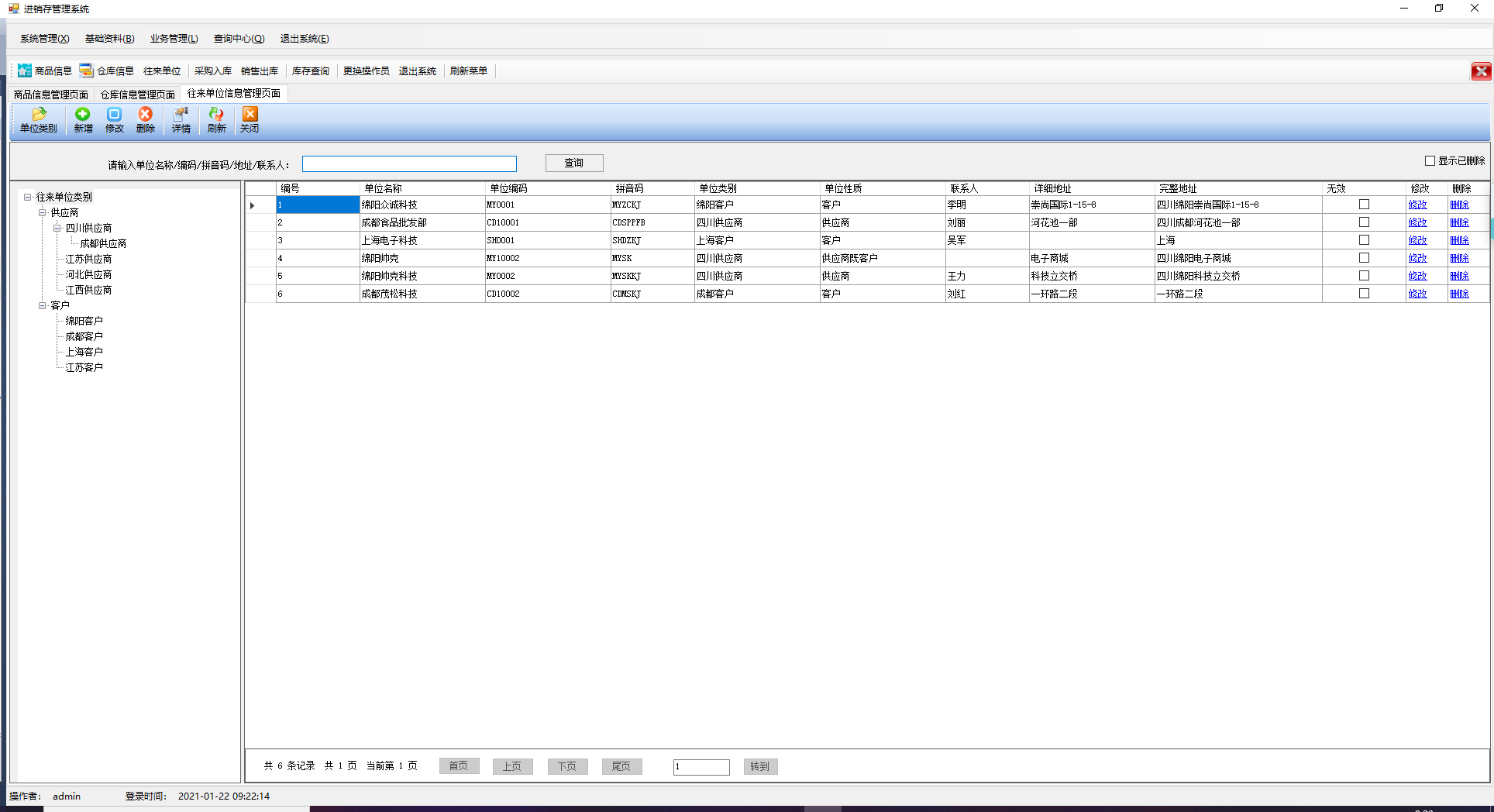Tick 无效 checkbox for 绵阳众诚科技

pyautogui.click(x=1364, y=205)
